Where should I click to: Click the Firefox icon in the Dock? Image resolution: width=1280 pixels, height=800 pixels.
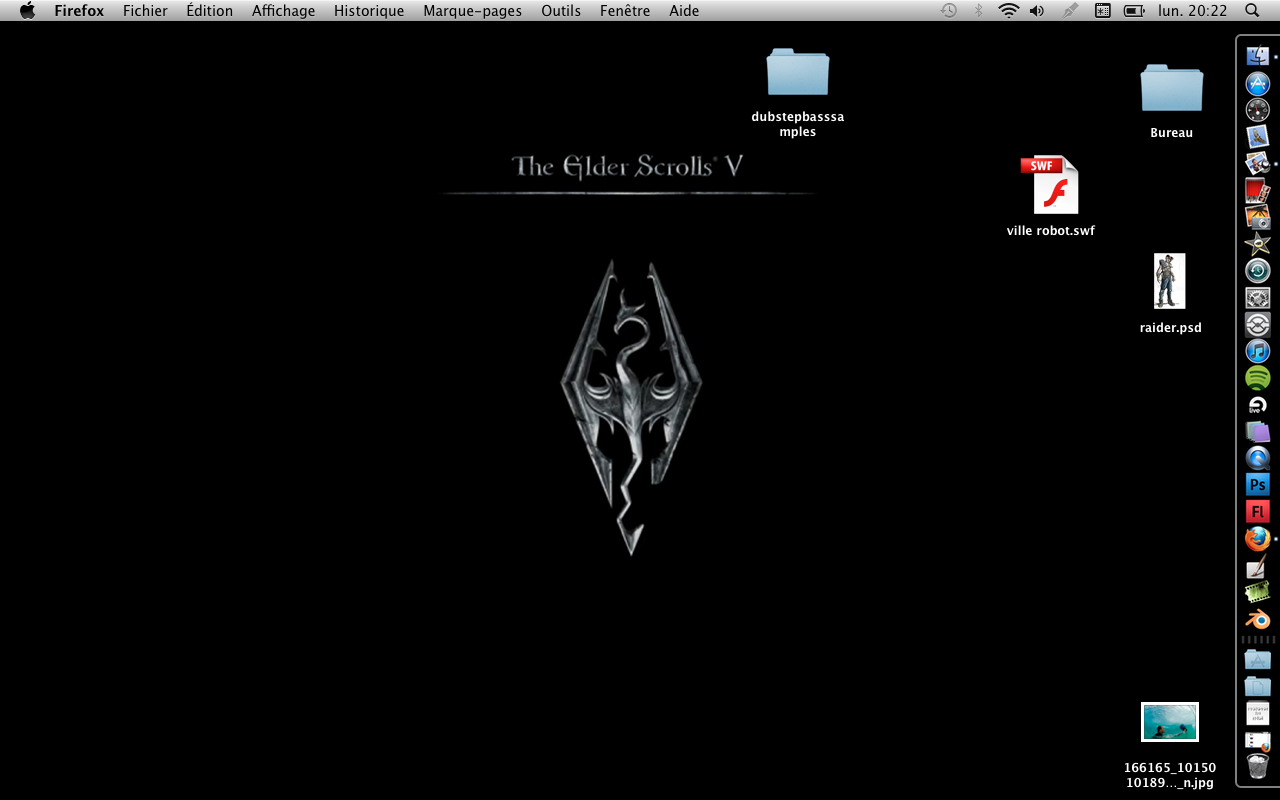tap(1257, 539)
